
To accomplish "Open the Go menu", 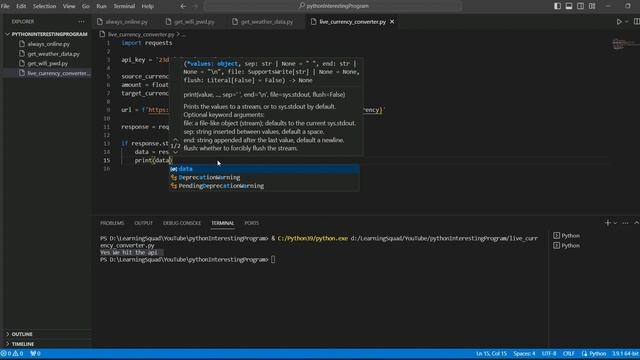I will click(x=85, y=6).
